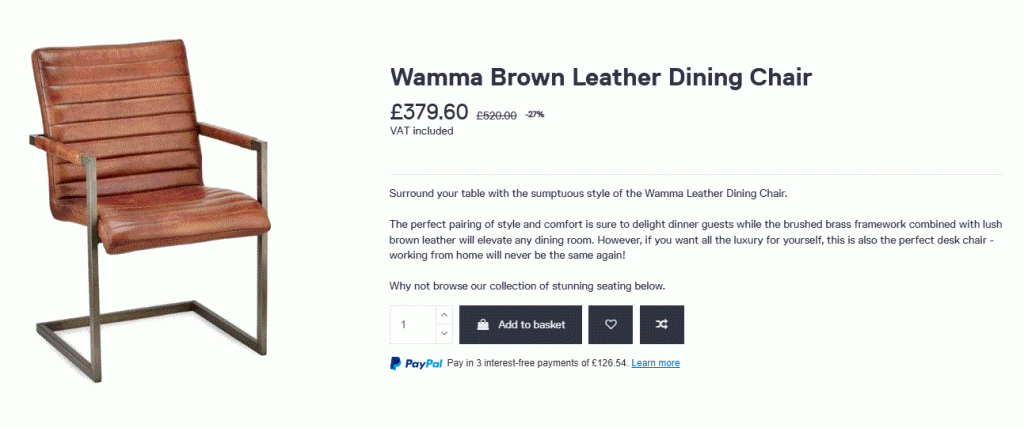Click the Pay in 3 interest-free payments message
This screenshot has height=428, width=1024.
(x=537, y=363)
